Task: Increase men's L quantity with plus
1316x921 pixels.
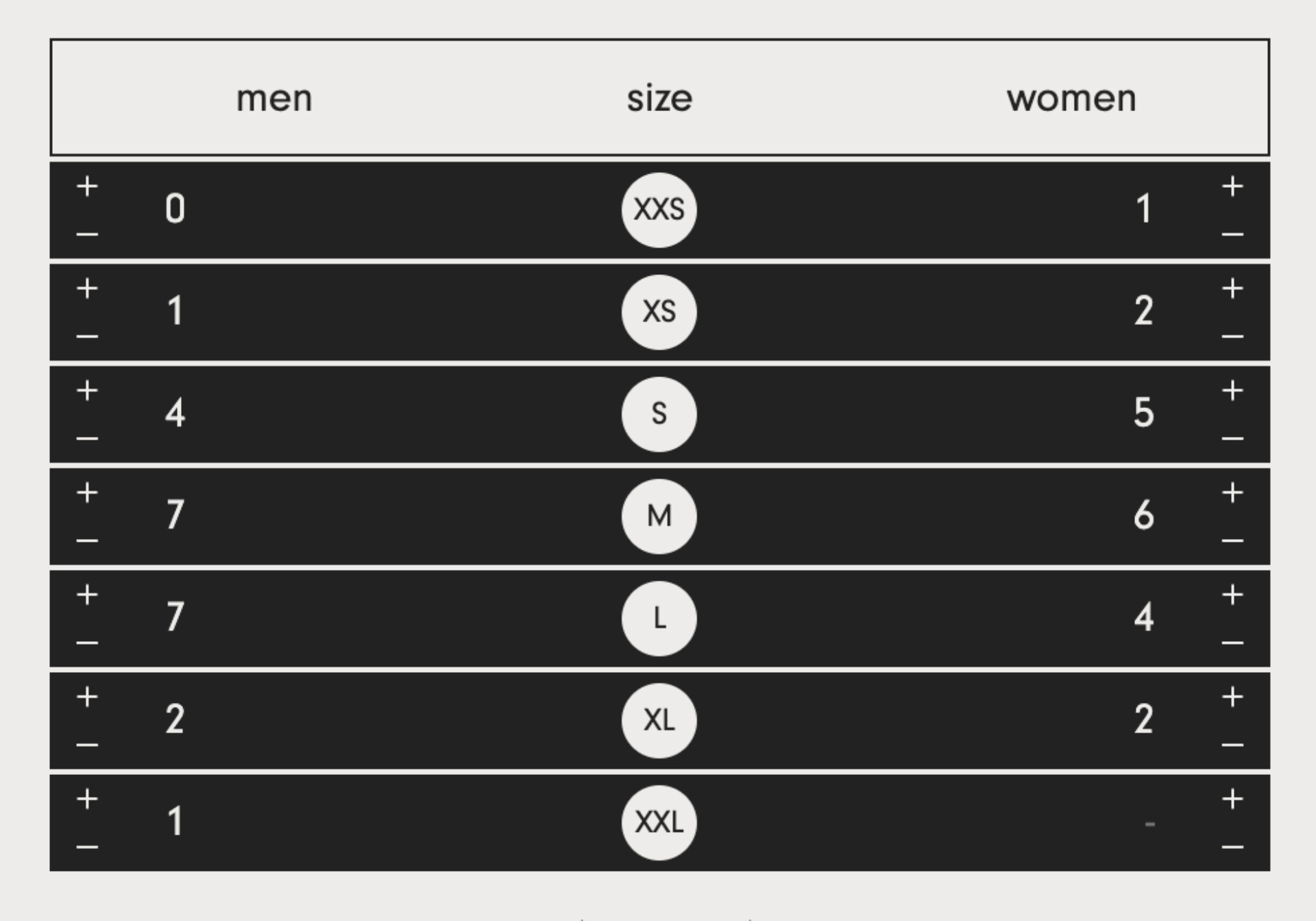Action: pos(87,595)
